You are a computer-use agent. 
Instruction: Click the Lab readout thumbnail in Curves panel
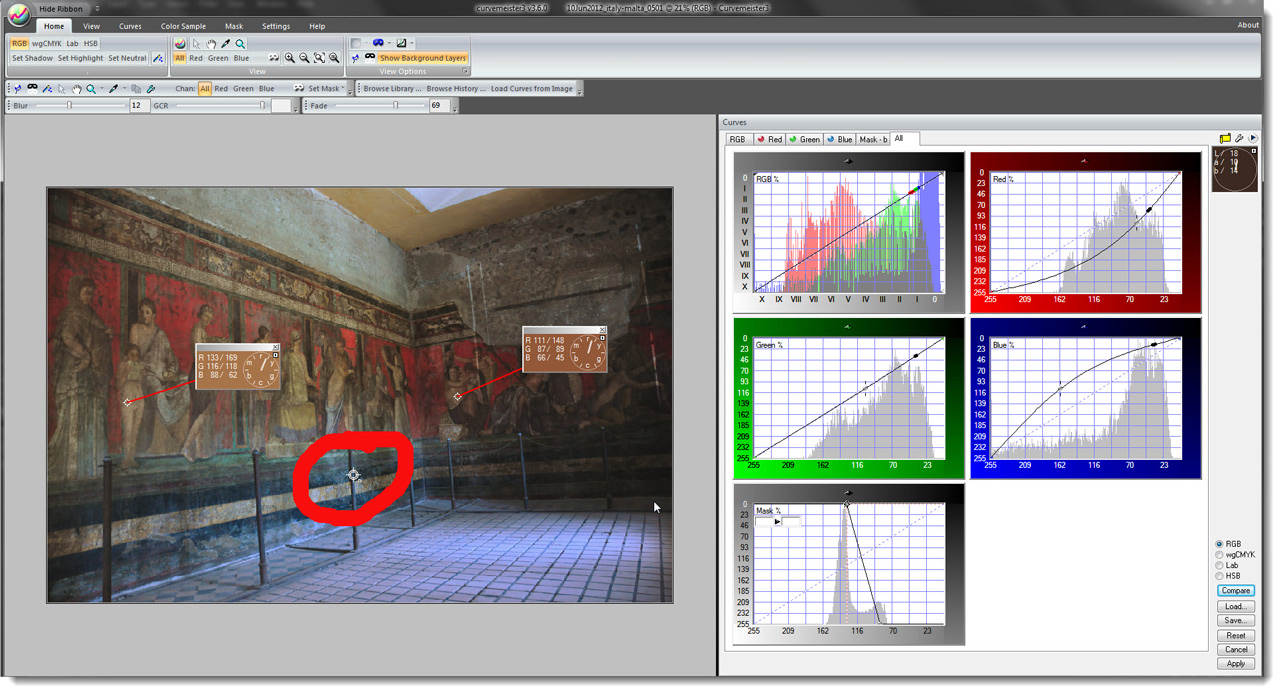click(1235, 170)
